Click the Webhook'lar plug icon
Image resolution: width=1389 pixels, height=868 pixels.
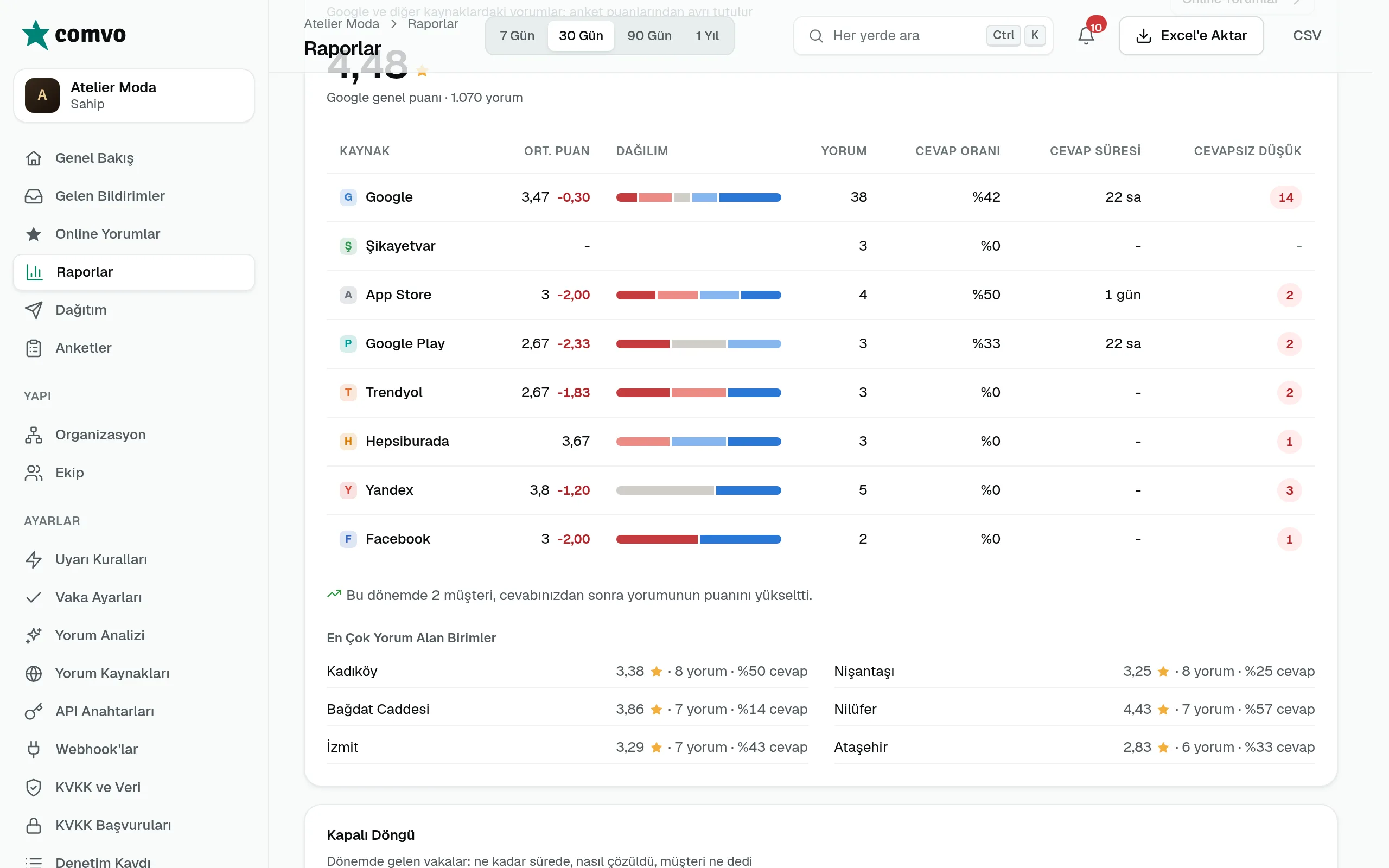pos(34,749)
